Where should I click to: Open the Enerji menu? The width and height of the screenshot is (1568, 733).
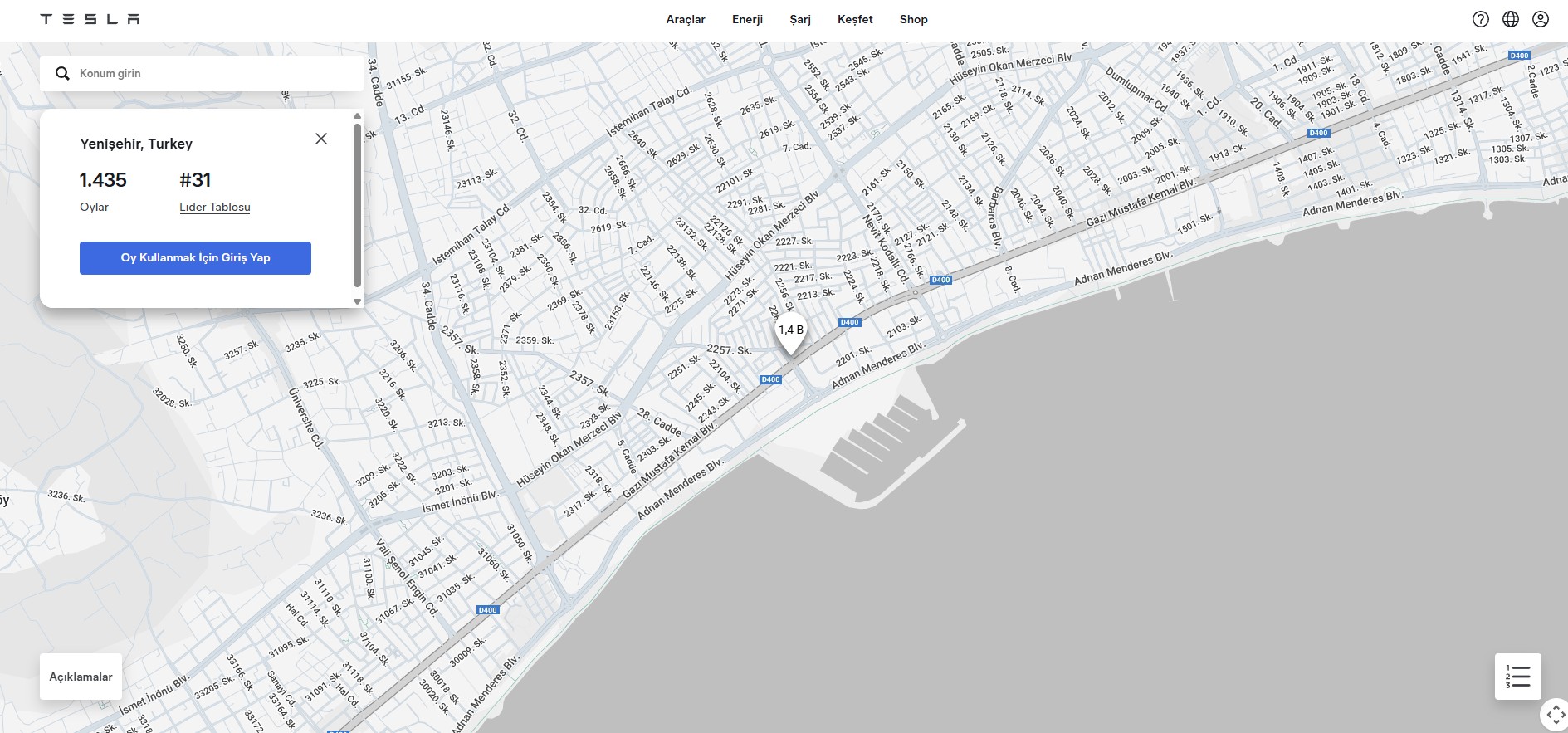[x=747, y=19]
